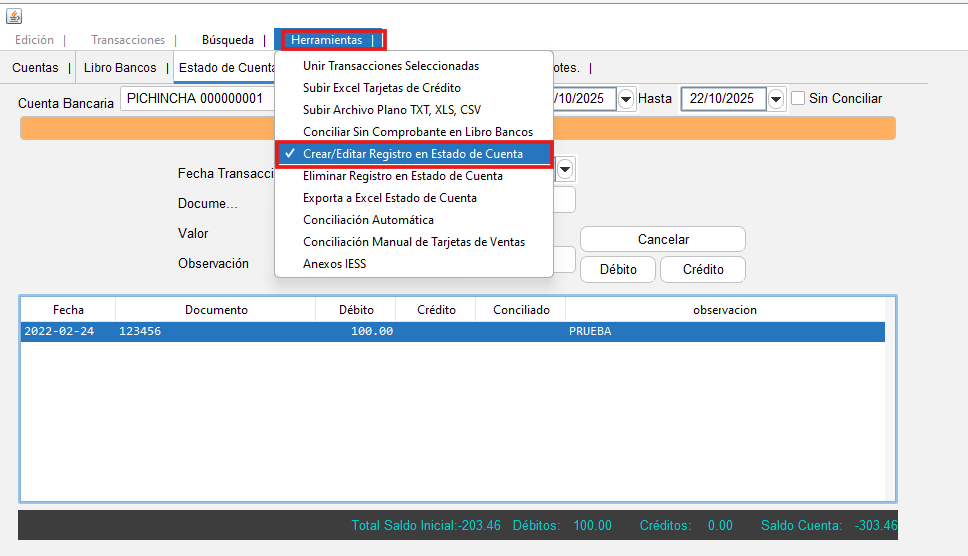Click the Hasta date input field
The height and width of the screenshot is (556, 968).
723,99
